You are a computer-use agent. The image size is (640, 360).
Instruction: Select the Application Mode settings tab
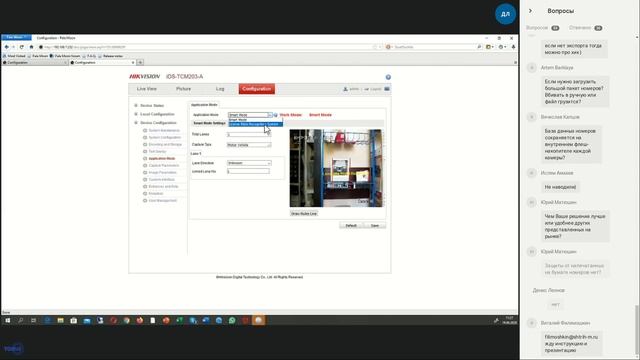coord(204,105)
